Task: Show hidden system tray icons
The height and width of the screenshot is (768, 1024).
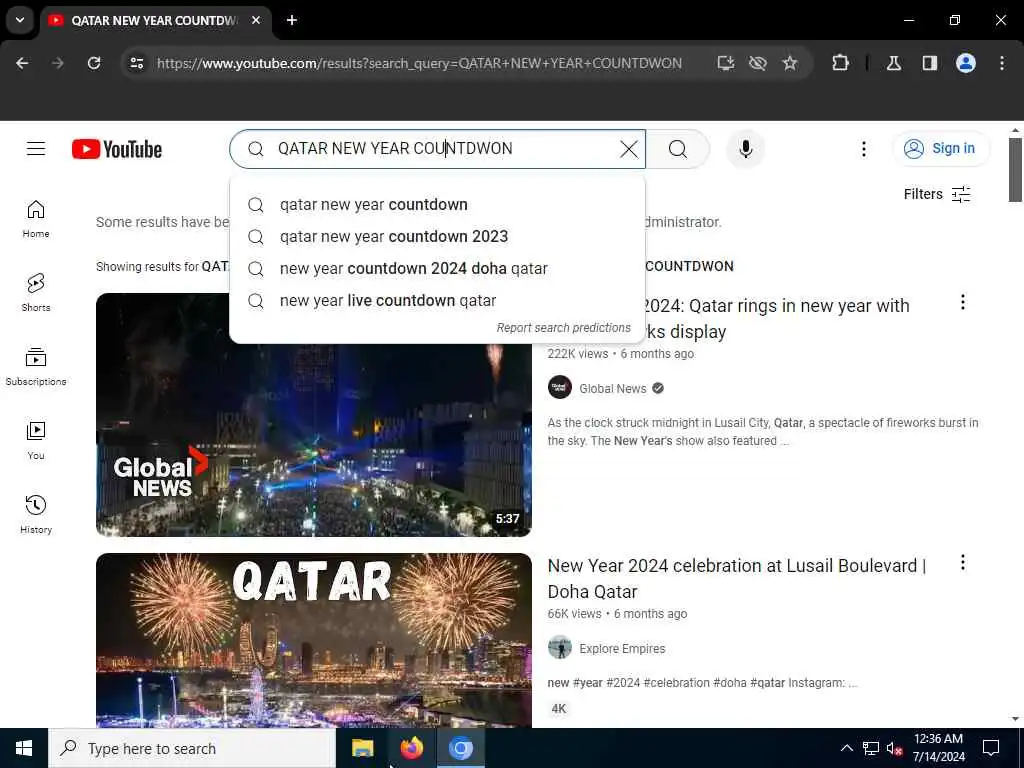Action: pyautogui.click(x=846, y=748)
